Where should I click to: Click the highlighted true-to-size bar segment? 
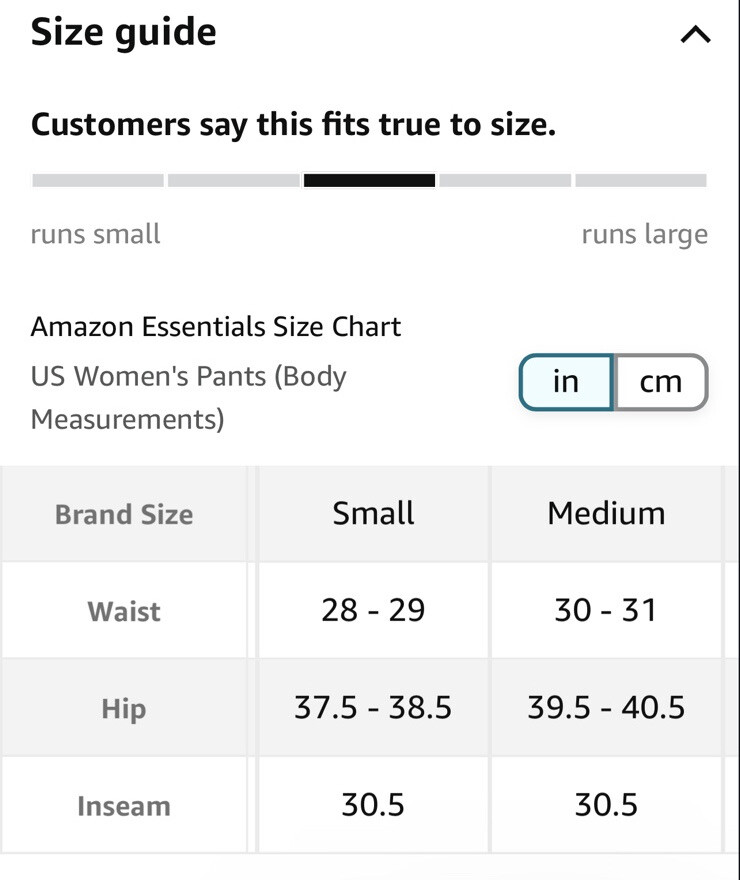(369, 181)
